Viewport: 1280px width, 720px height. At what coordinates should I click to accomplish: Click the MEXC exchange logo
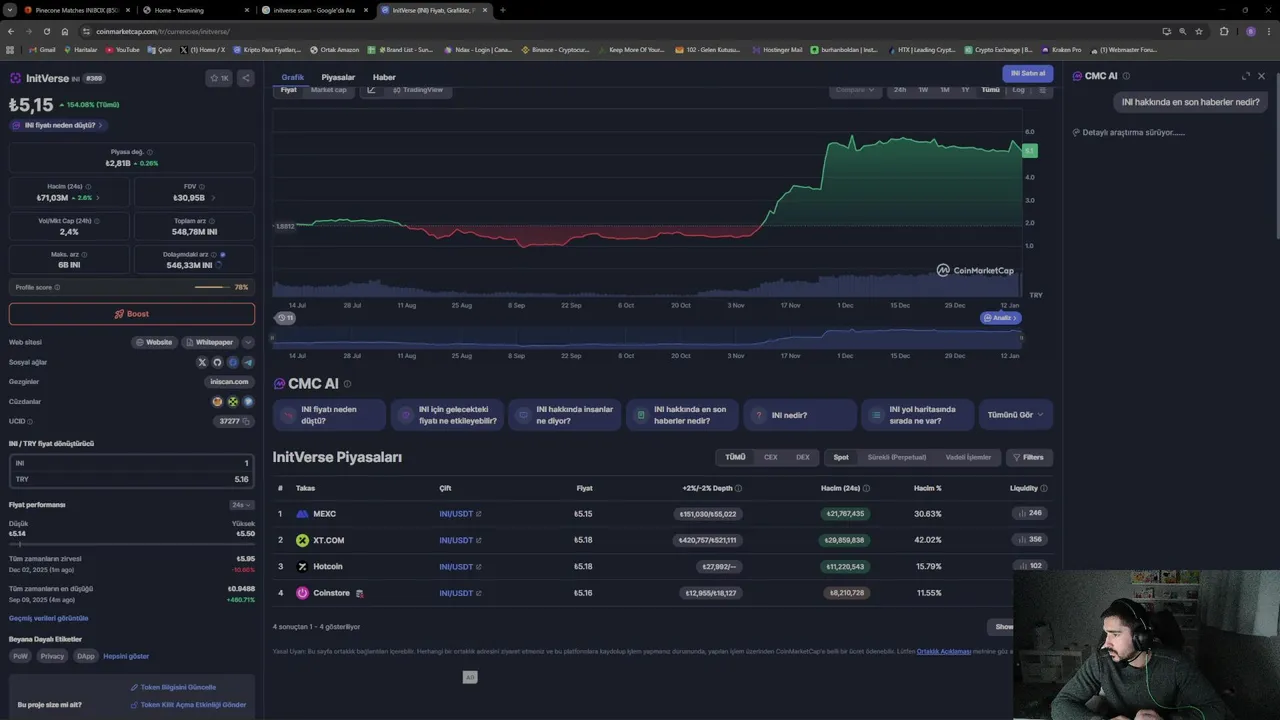click(302, 514)
